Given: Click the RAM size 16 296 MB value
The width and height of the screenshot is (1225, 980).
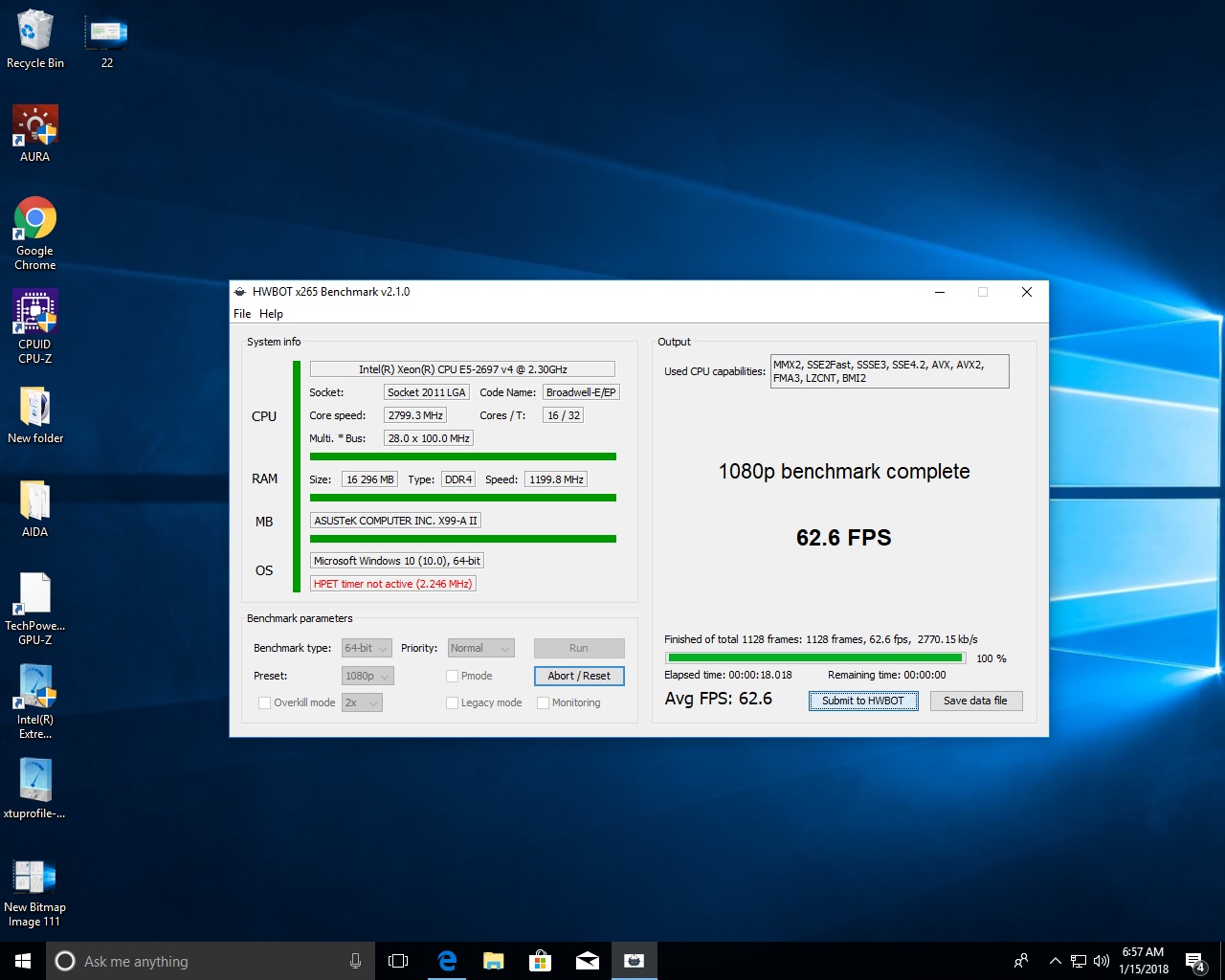Looking at the screenshot, I should point(369,479).
